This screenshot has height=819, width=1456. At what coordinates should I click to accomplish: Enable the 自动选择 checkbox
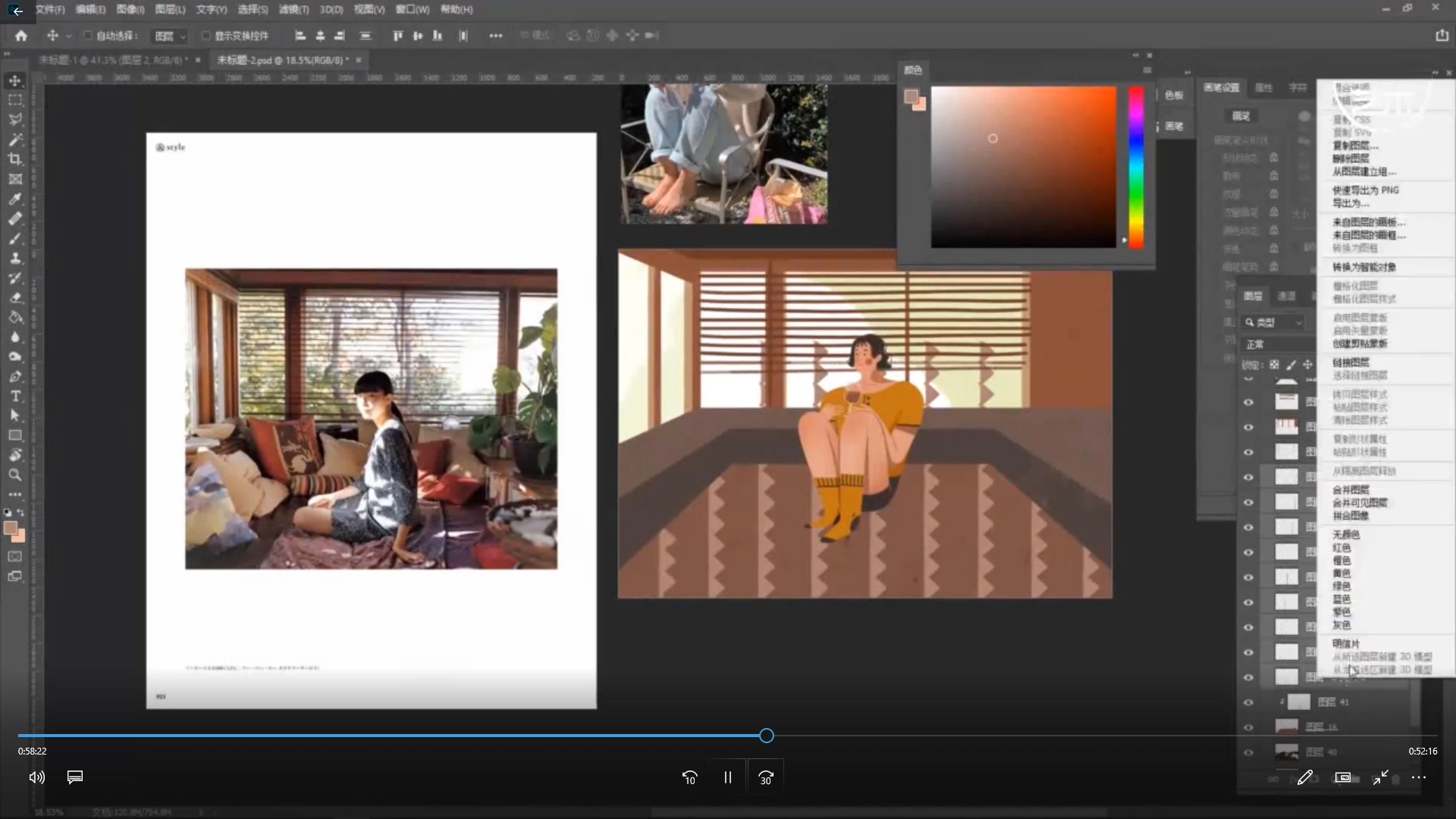(88, 36)
